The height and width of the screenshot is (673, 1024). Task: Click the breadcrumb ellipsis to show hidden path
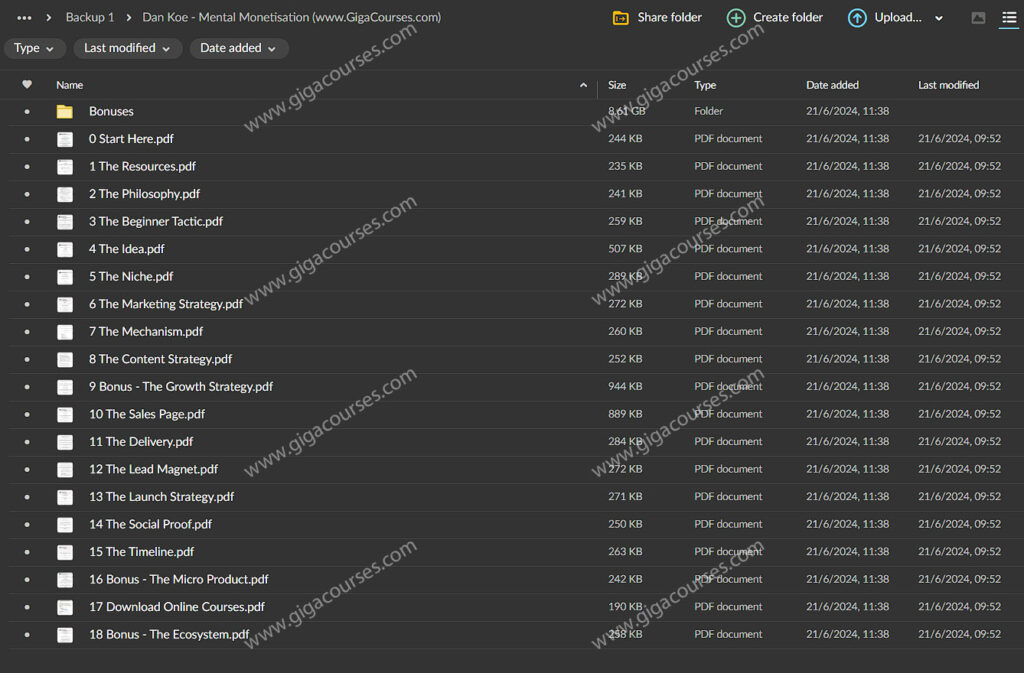click(24, 17)
